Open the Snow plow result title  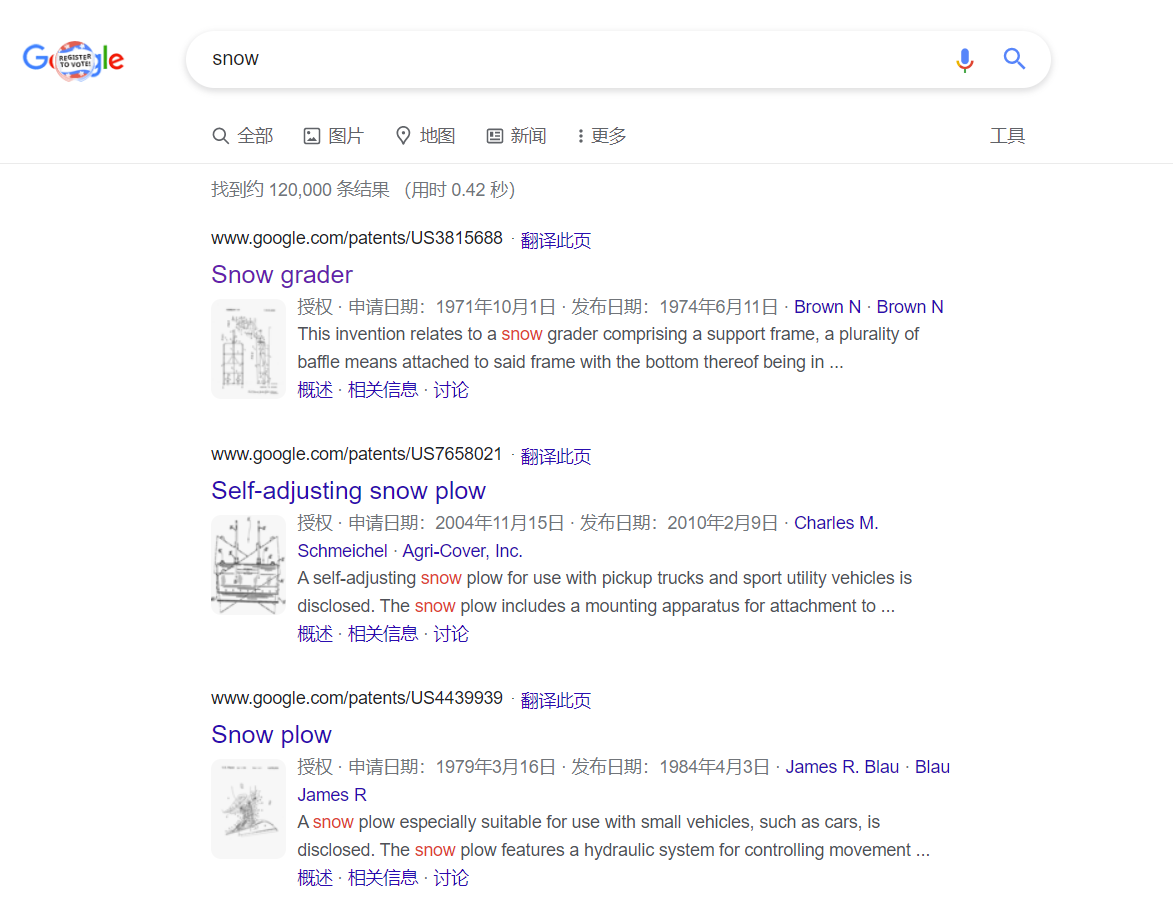pos(271,735)
